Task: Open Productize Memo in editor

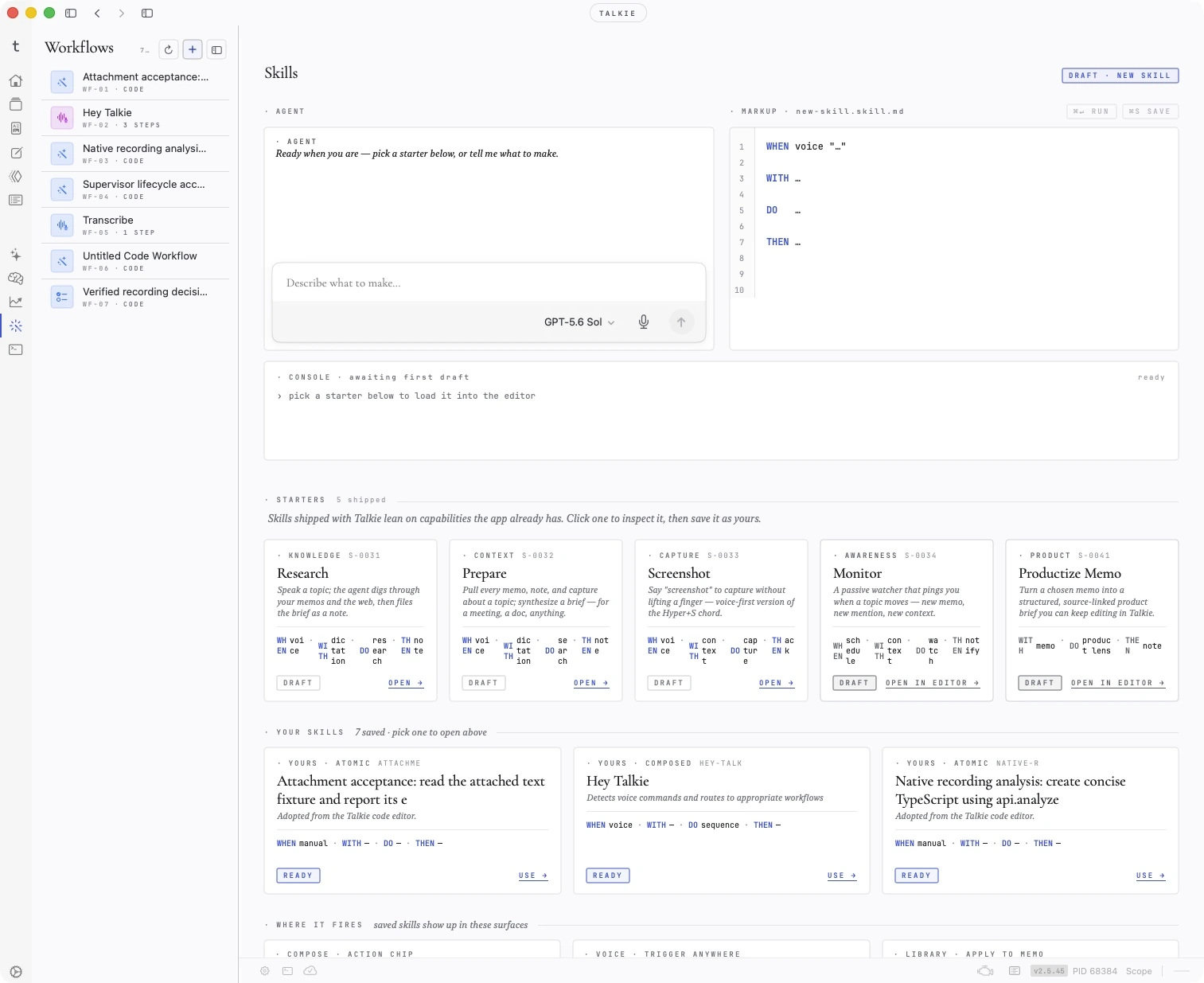Action: [1118, 683]
